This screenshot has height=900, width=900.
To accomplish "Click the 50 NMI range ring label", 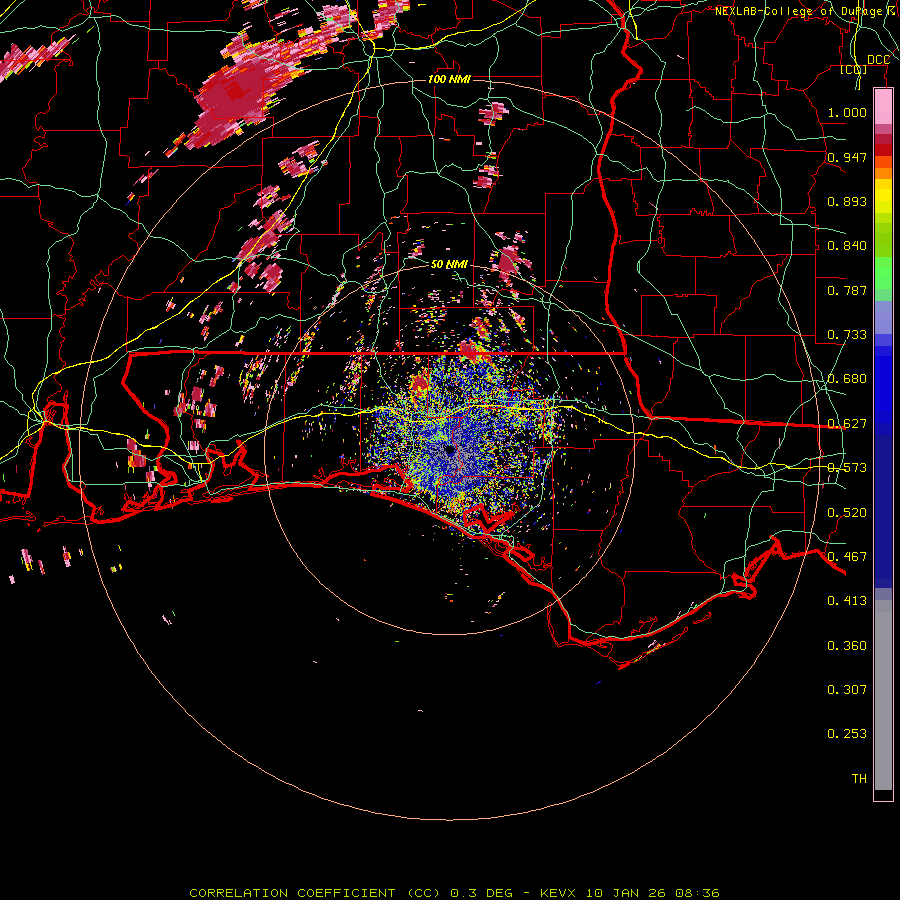I will pos(449,265).
